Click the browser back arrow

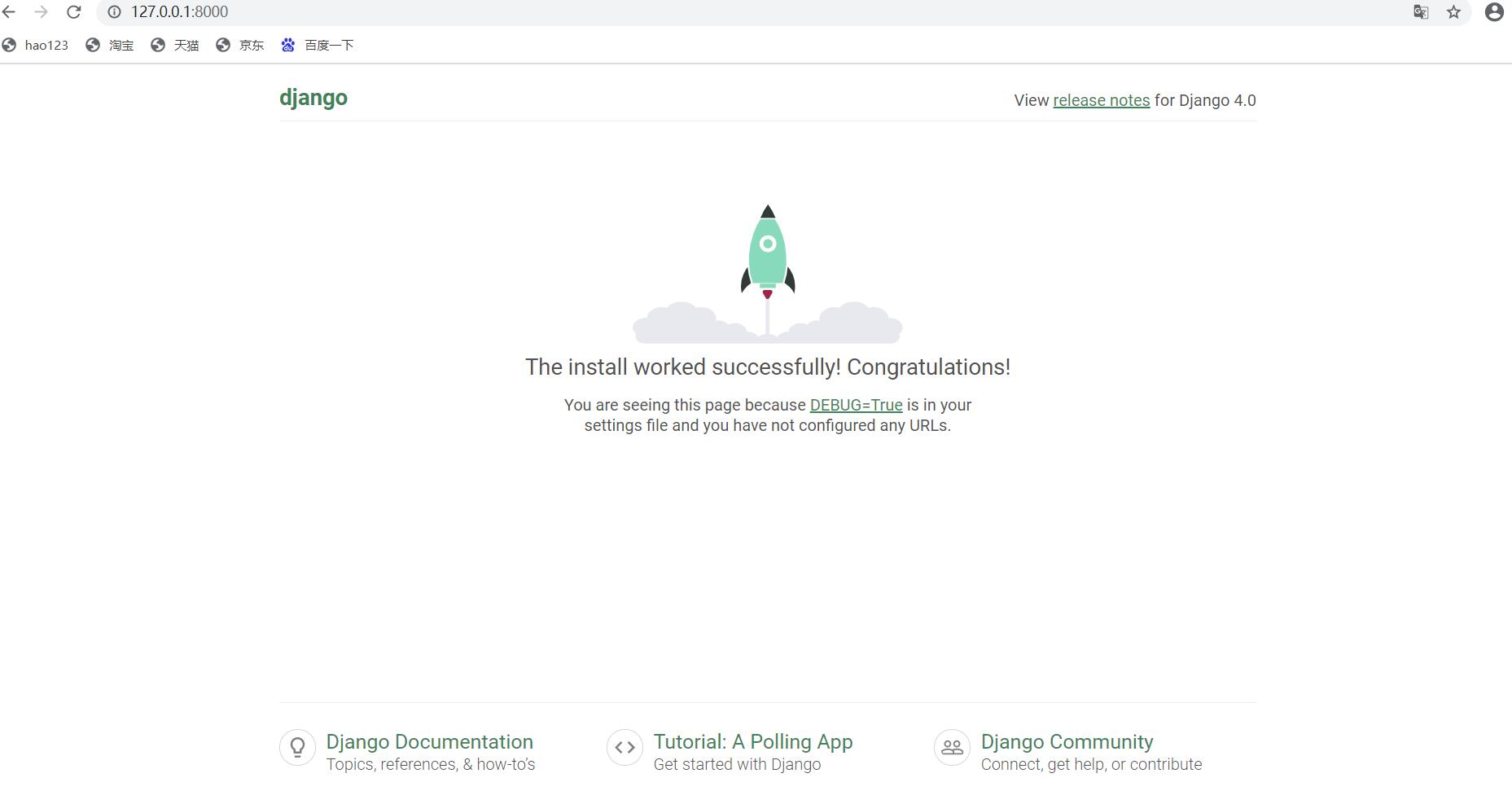pyautogui.click(x=9, y=11)
